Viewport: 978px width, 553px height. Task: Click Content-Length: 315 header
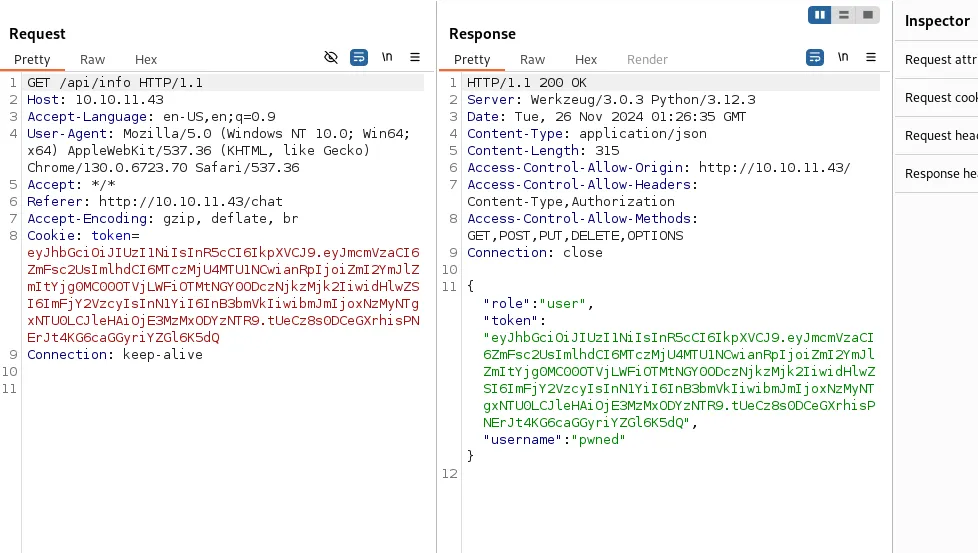pyautogui.click(x=543, y=150)
